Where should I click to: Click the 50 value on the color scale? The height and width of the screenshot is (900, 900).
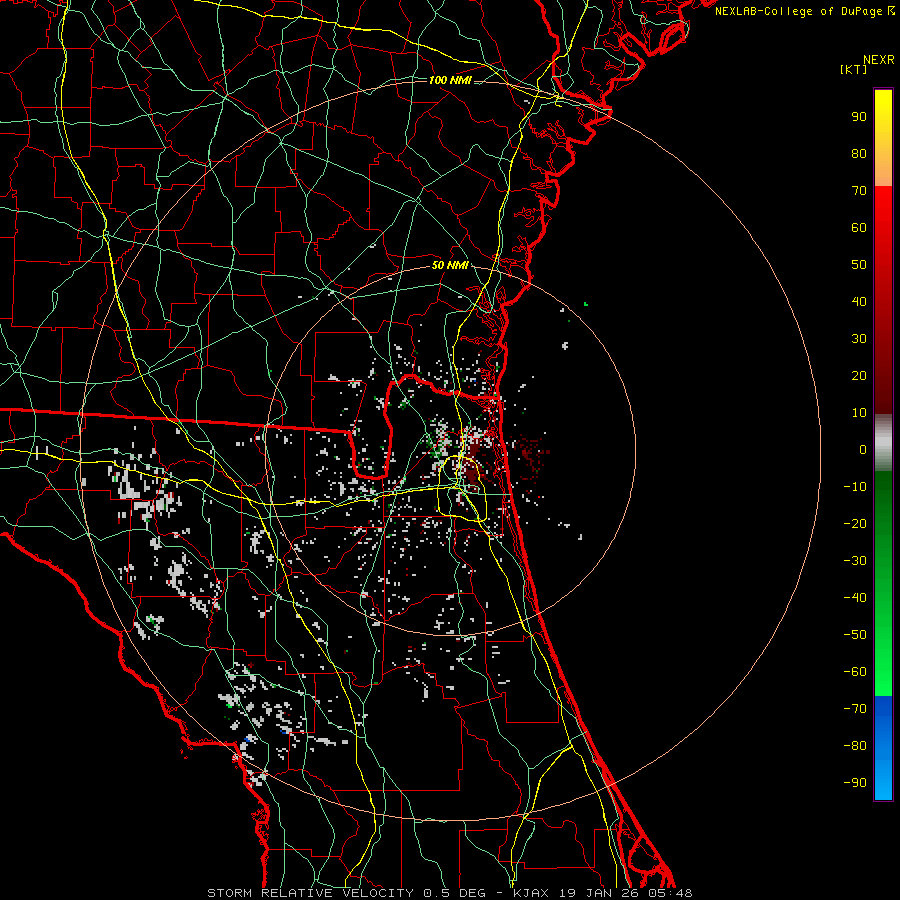coord(859,265)
